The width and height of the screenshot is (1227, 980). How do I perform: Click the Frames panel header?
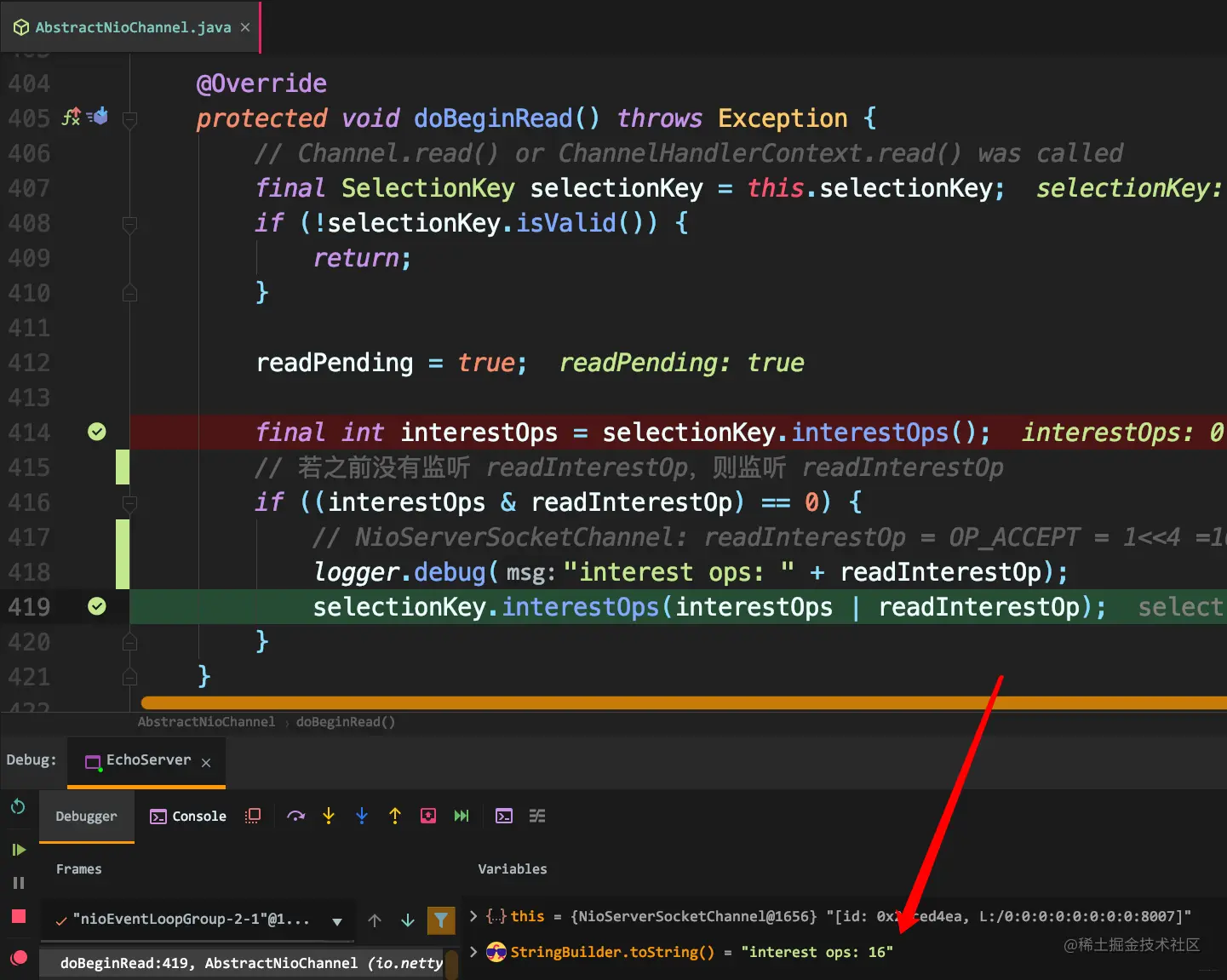pos(79,869)
